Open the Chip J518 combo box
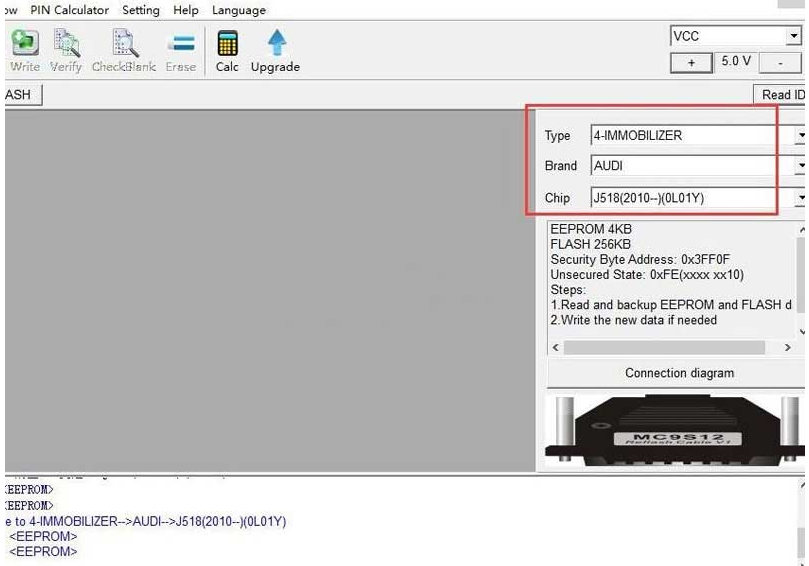Viewport: 809px width, 566px height. tap(698, 198)
